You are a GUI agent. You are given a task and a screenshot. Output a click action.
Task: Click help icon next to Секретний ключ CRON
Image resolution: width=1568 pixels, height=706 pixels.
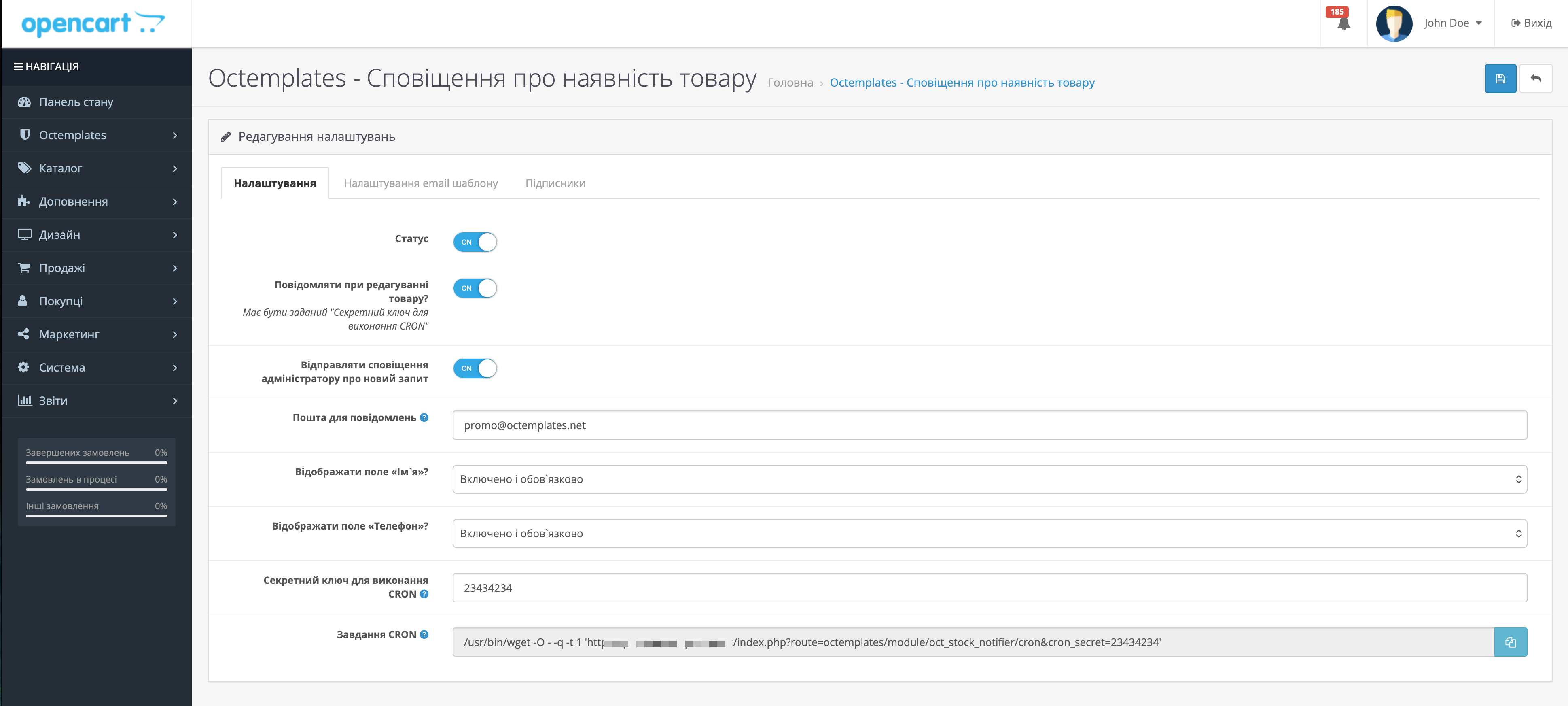point(424,594)
